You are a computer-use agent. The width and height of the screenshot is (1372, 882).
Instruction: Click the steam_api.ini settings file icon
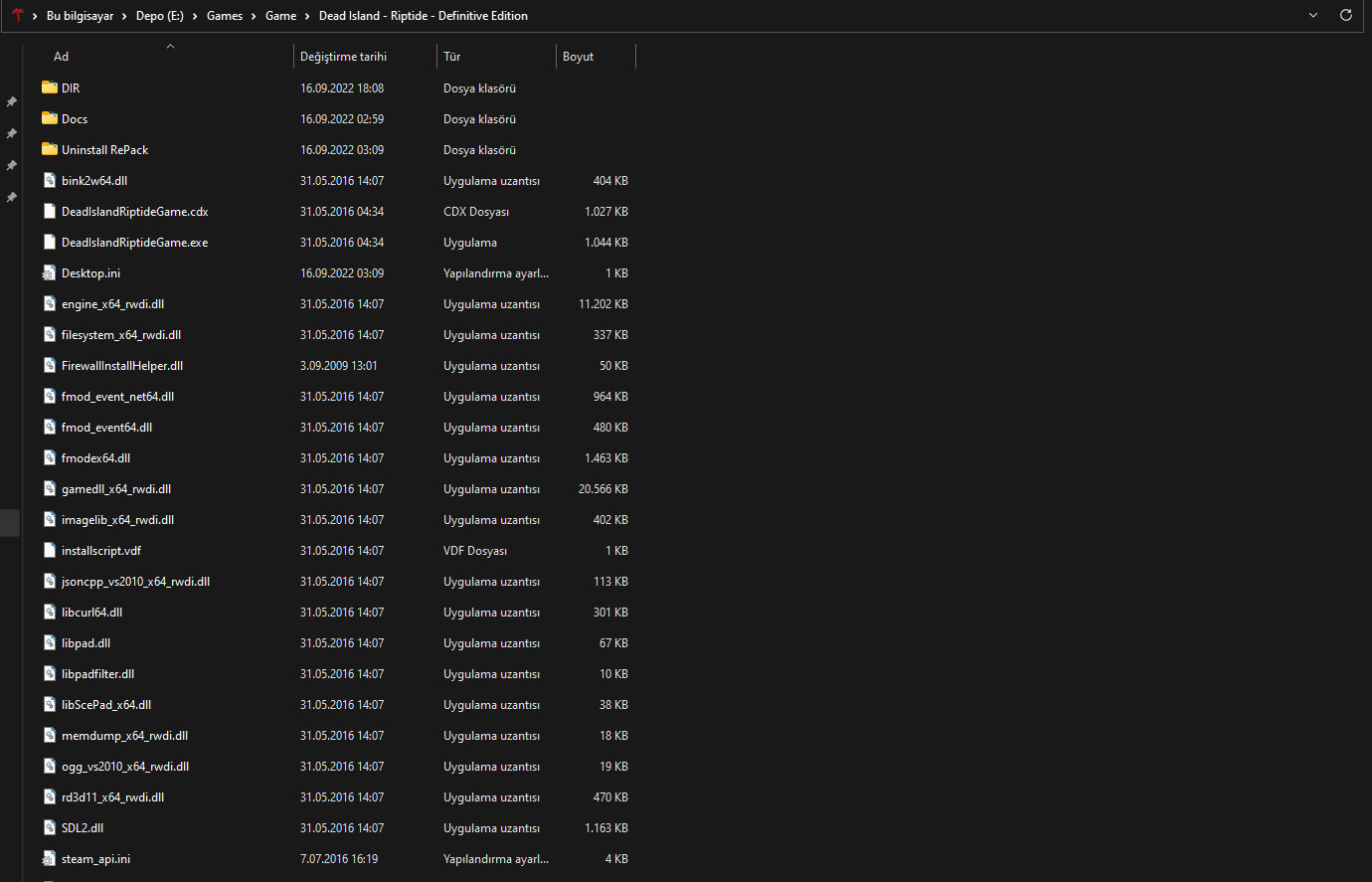pos(50,858)
